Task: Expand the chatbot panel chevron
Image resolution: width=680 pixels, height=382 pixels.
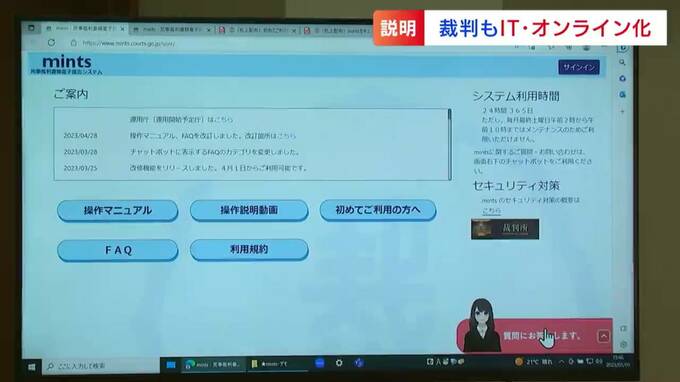Action: click(x=603, y=336)
